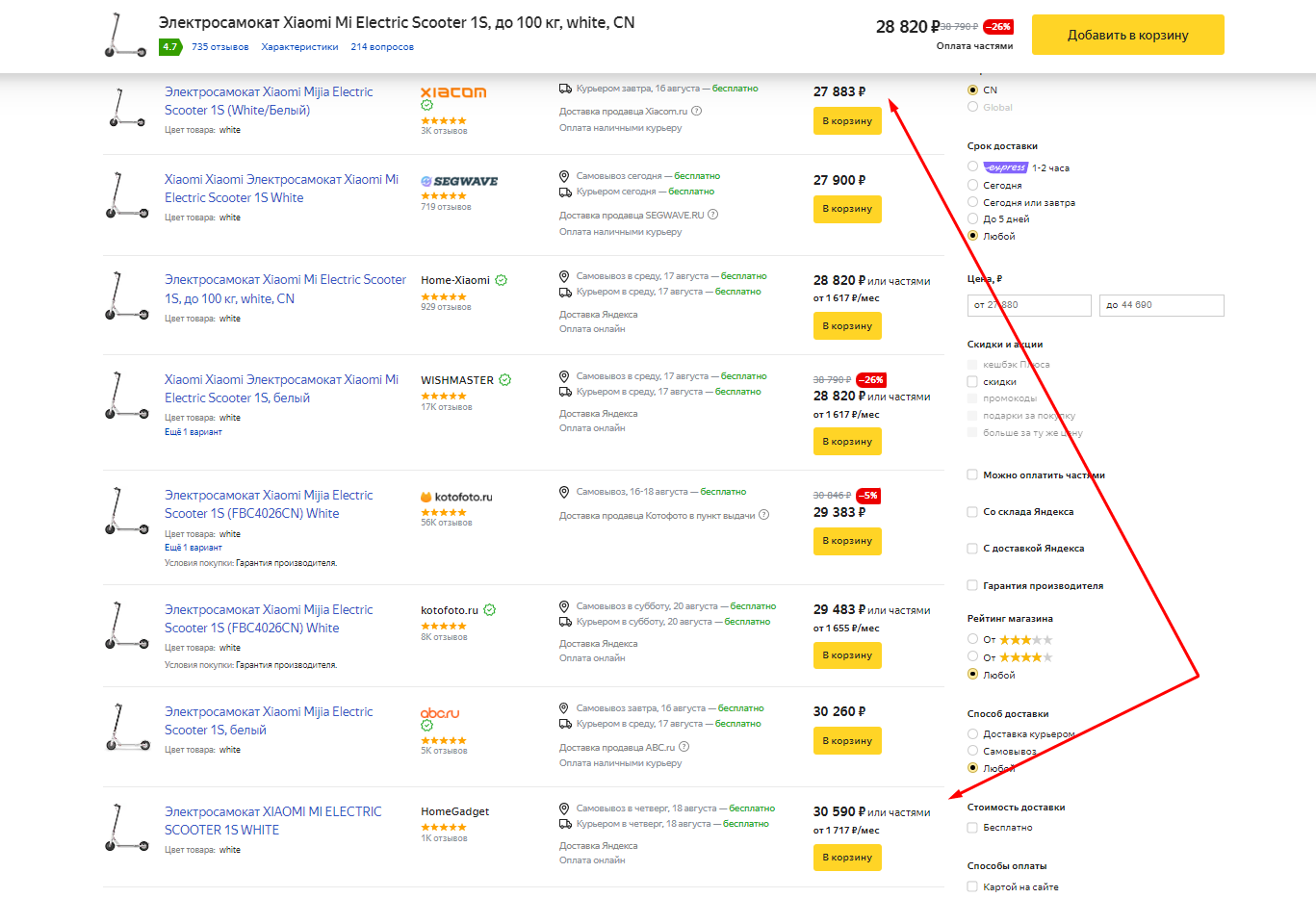This screenshot has height=898, width=1316.
Task: Click the Segwave store logo
Action: (459, 181)
